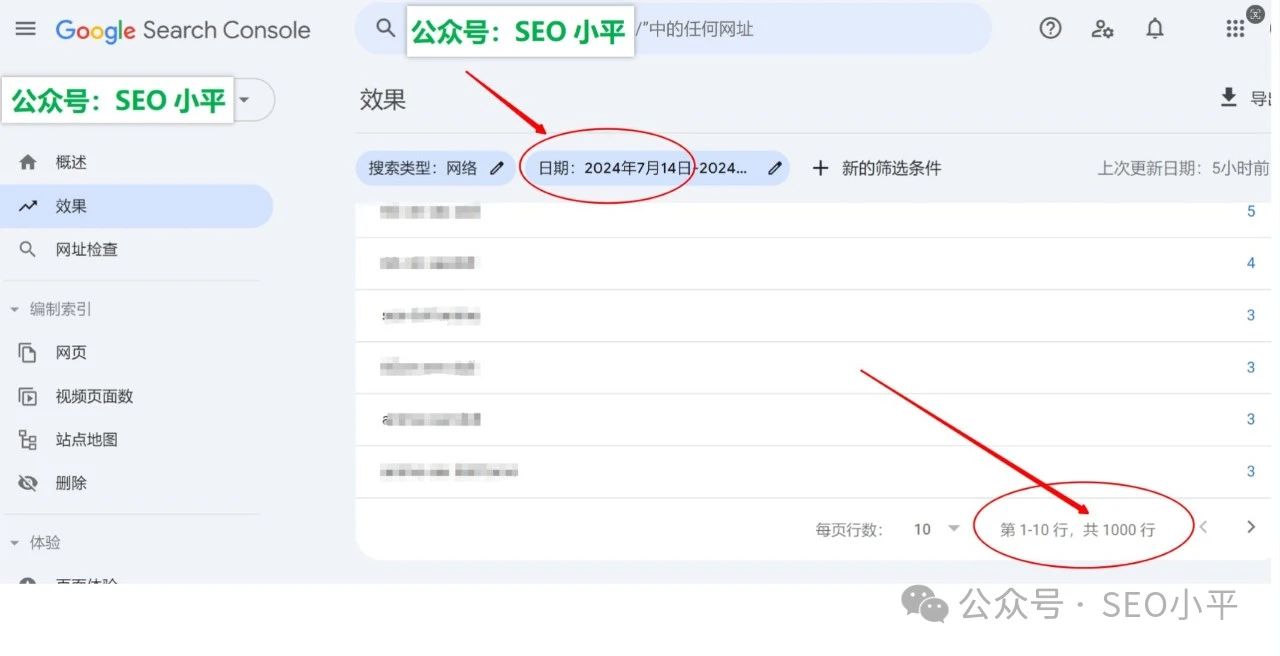1280x656 pixels.
Task: Edit the 搜索类型：网络 filter chip
Action: [436, 168]
